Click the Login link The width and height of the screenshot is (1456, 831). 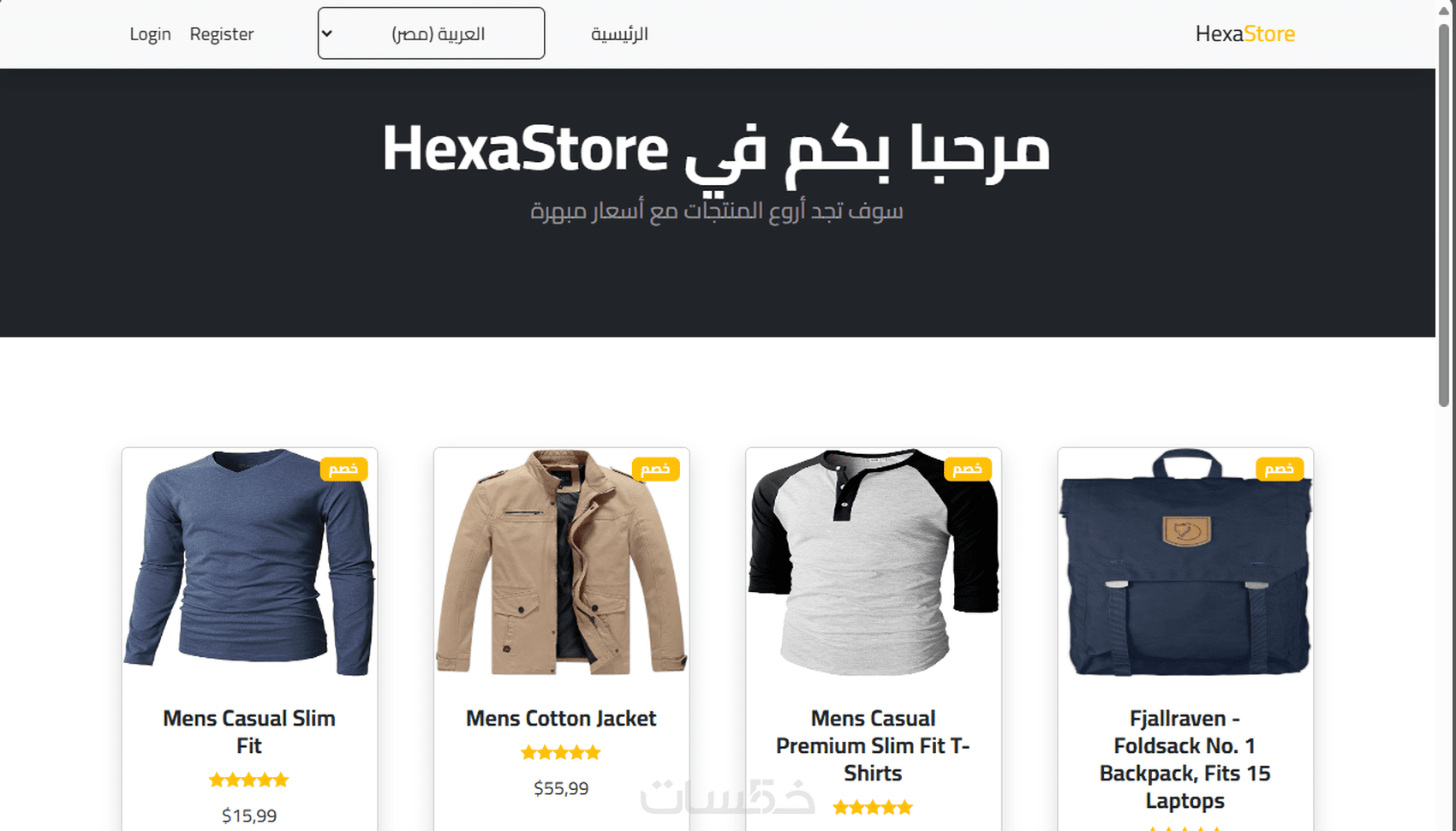tap(150, 34)
